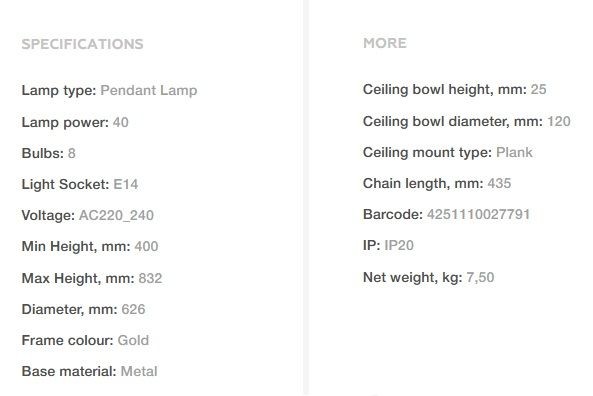Select the Pendant Lamp value

tap(149, 90)
